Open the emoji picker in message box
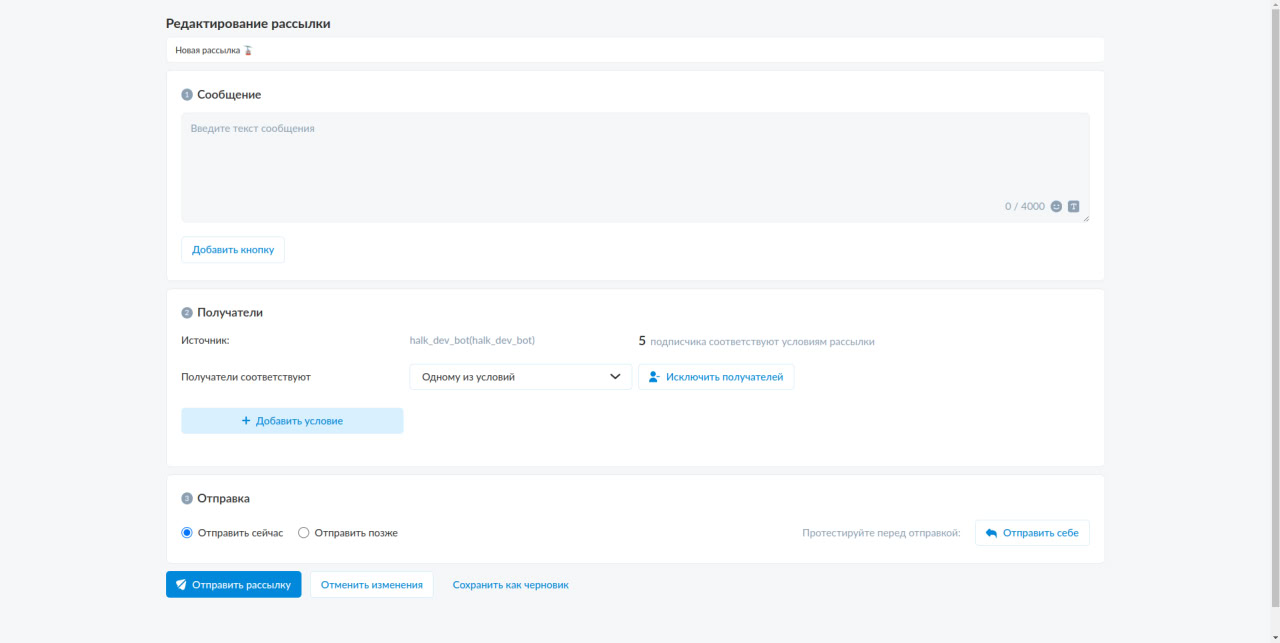 [x=1056, y=206]
